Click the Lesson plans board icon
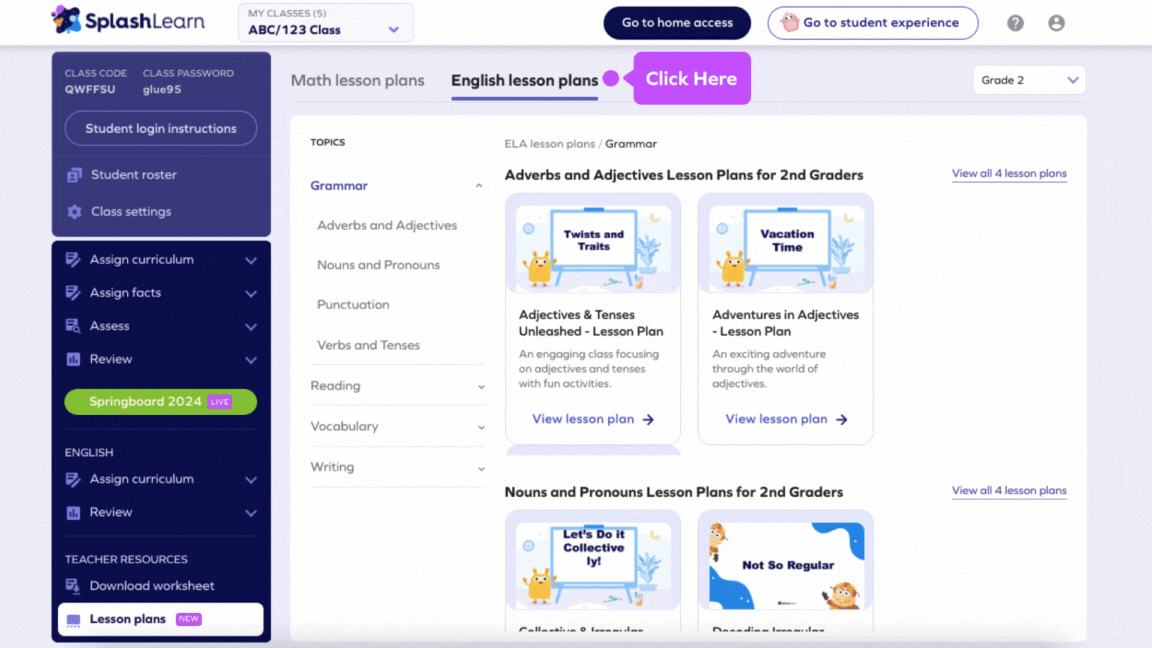 (x=73, y=619)
